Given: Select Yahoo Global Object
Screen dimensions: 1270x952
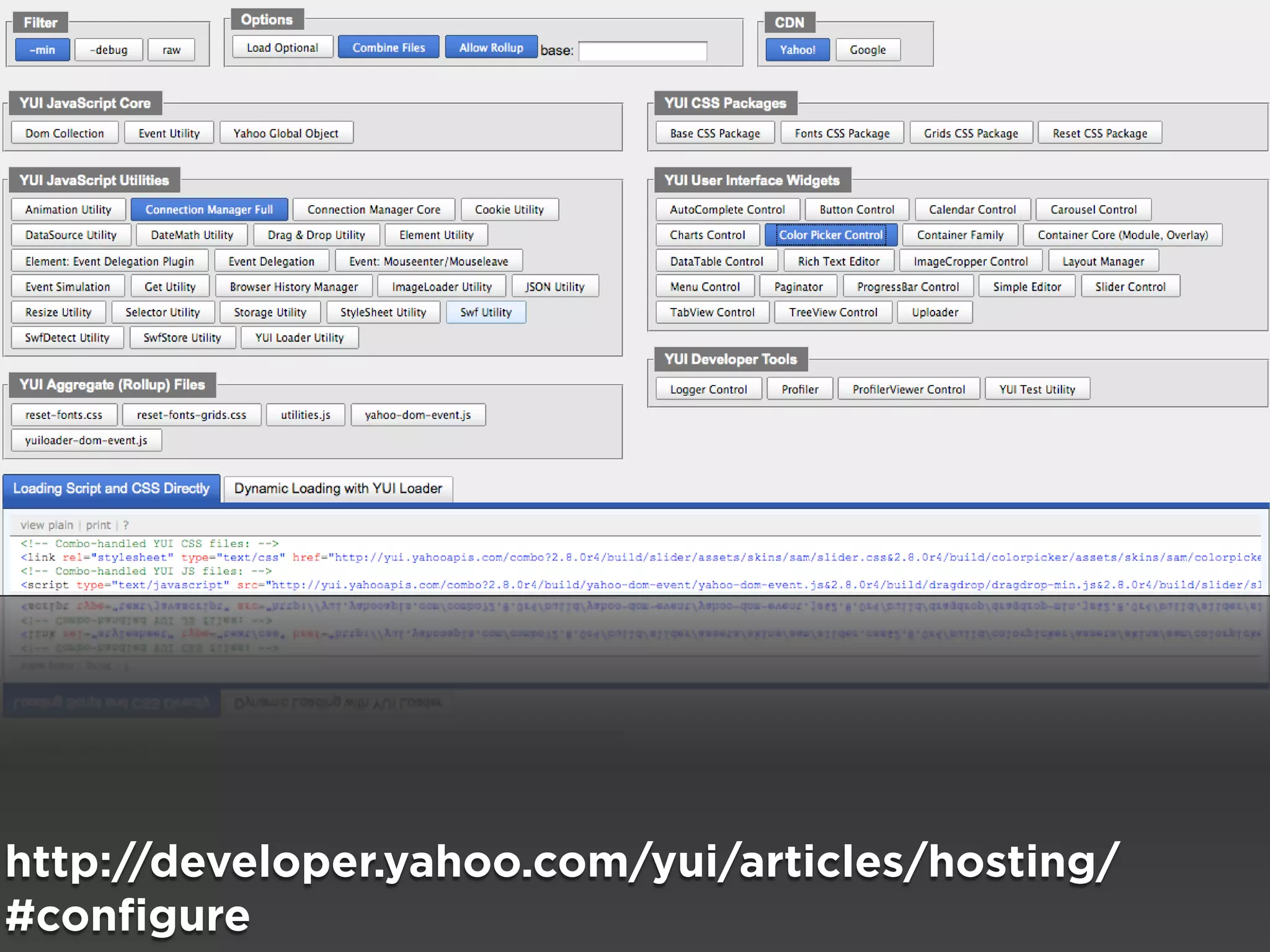Looking at the screenshot, I should tap(286, 133).
